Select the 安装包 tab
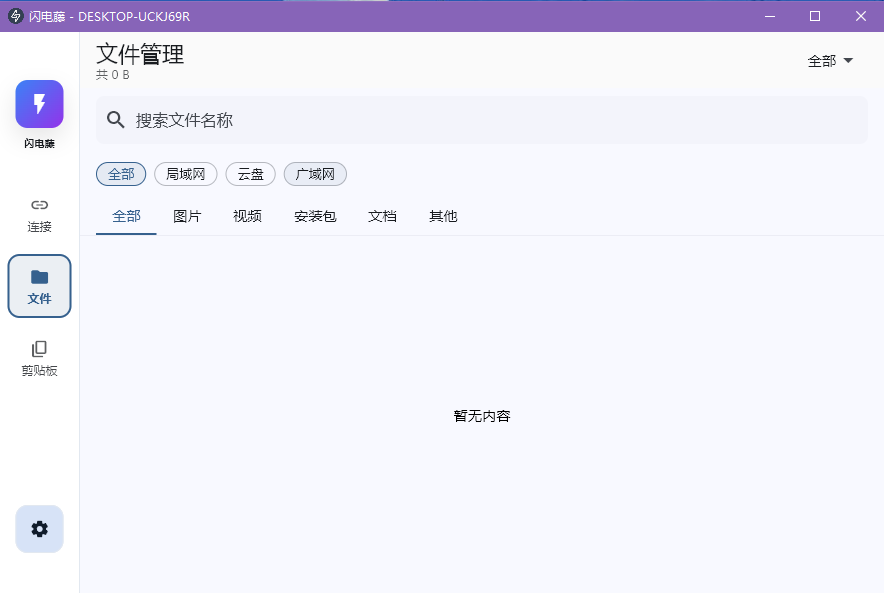 315,216
